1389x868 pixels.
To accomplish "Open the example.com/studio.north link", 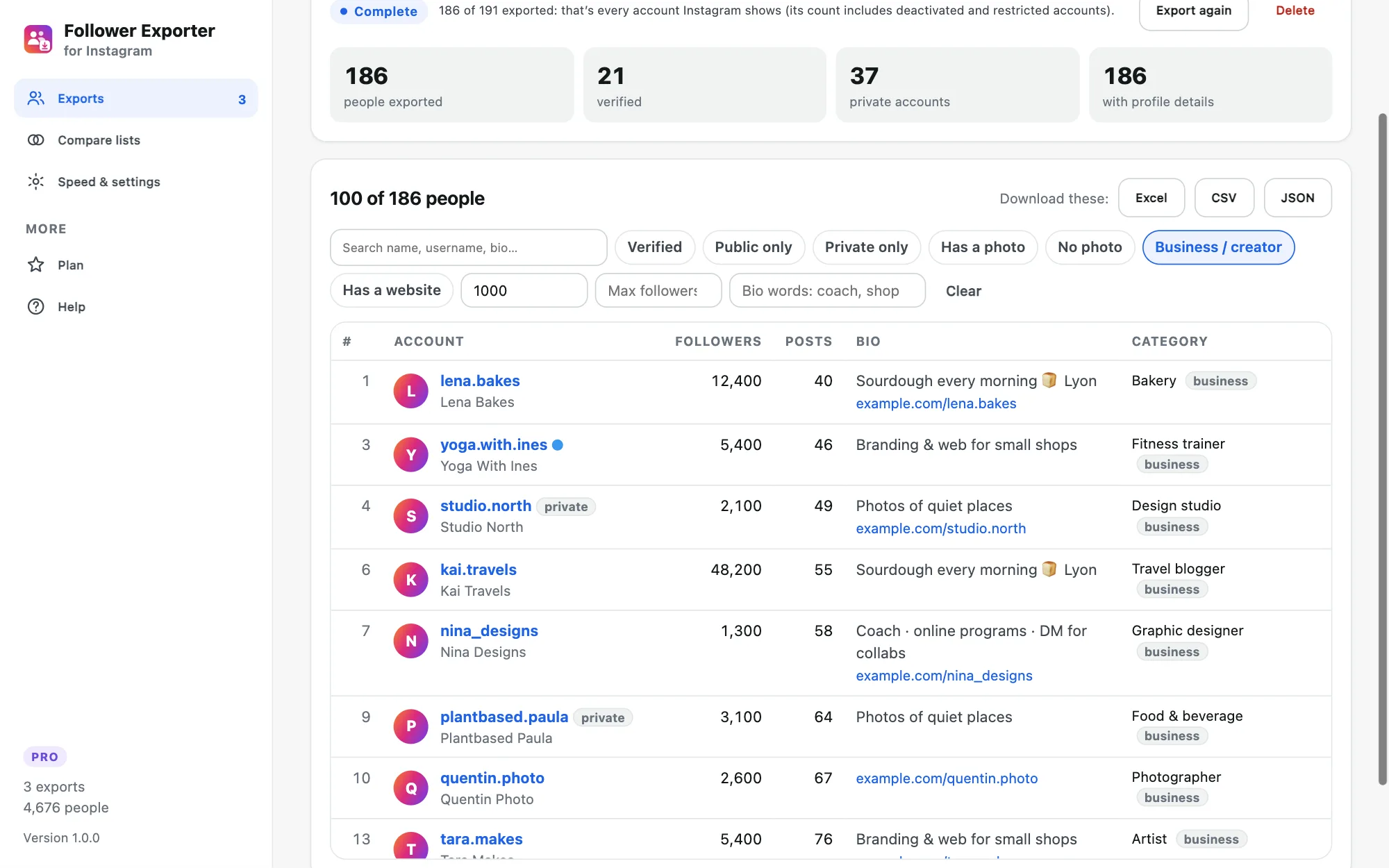I will [x=941, y=528].
